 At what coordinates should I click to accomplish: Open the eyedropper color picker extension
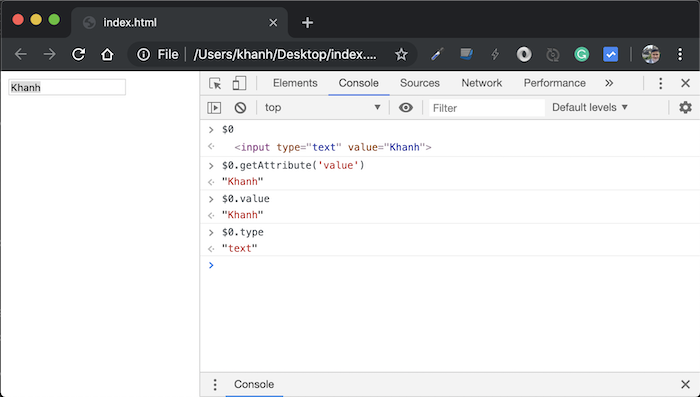(x=437, y=54)
